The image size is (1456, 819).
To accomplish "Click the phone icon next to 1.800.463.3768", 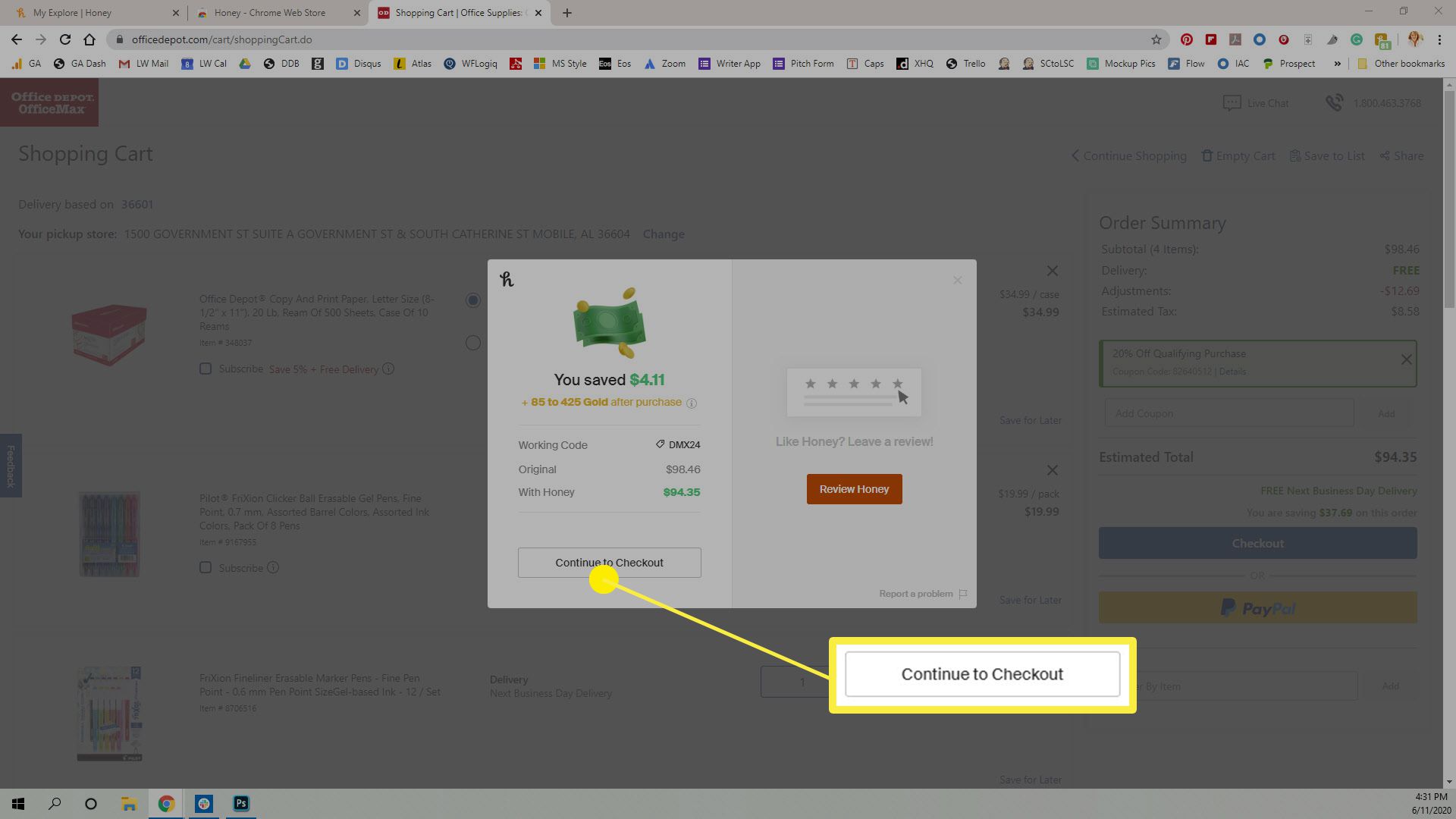I will 1334,102.
